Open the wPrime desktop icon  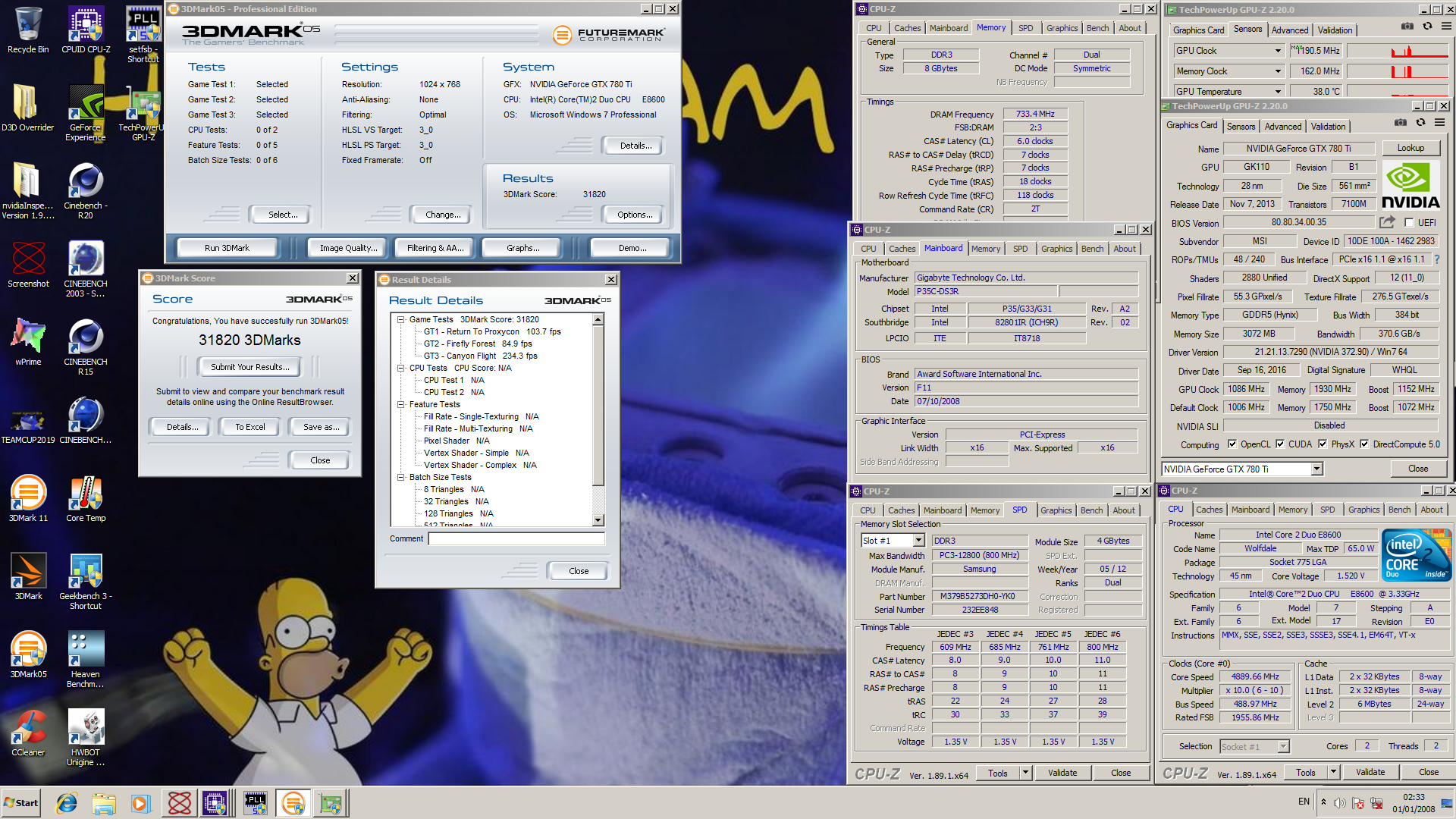pyautogui.click(x=28, y=343)
